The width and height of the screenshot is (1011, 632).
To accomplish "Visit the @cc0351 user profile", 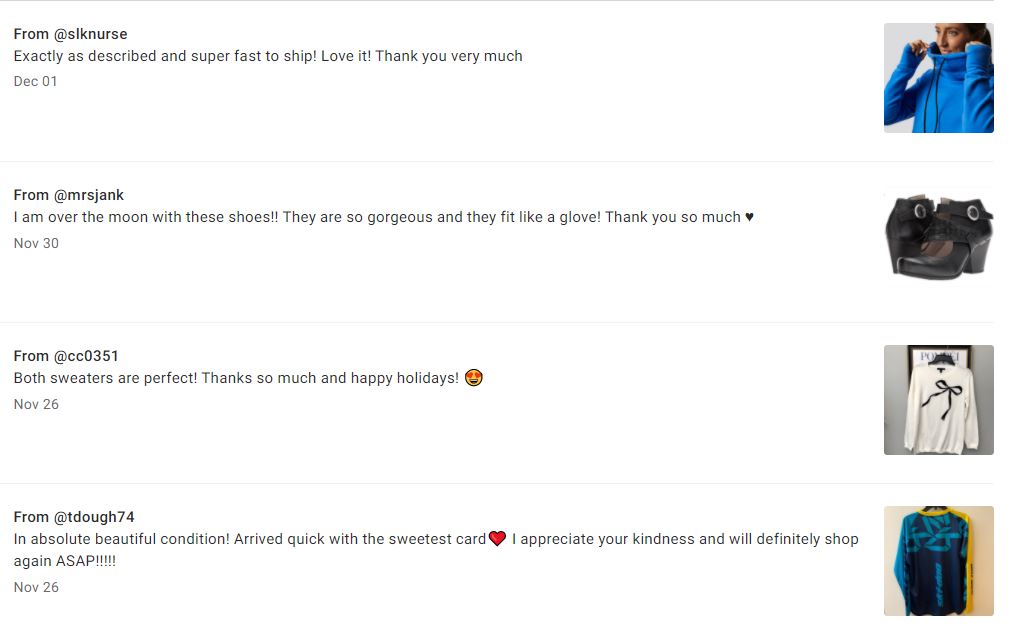I will click(86, 356).
